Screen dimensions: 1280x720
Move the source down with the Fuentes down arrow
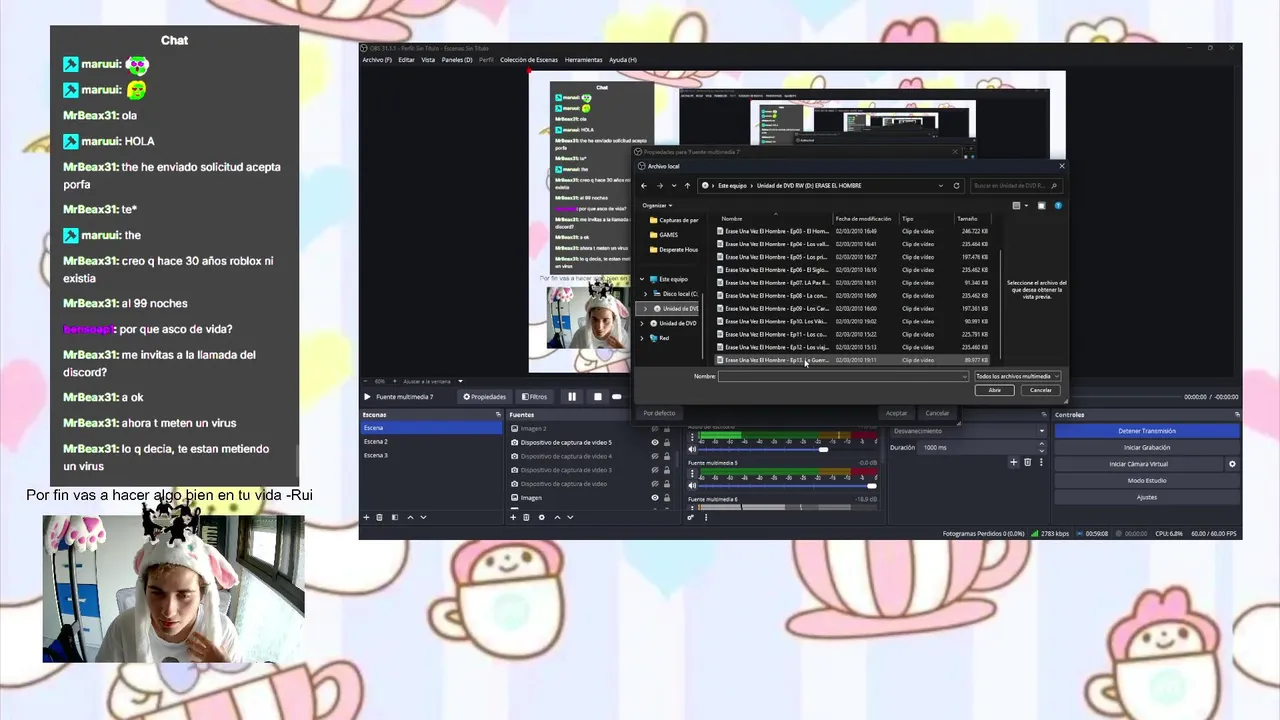coord(570,517)
